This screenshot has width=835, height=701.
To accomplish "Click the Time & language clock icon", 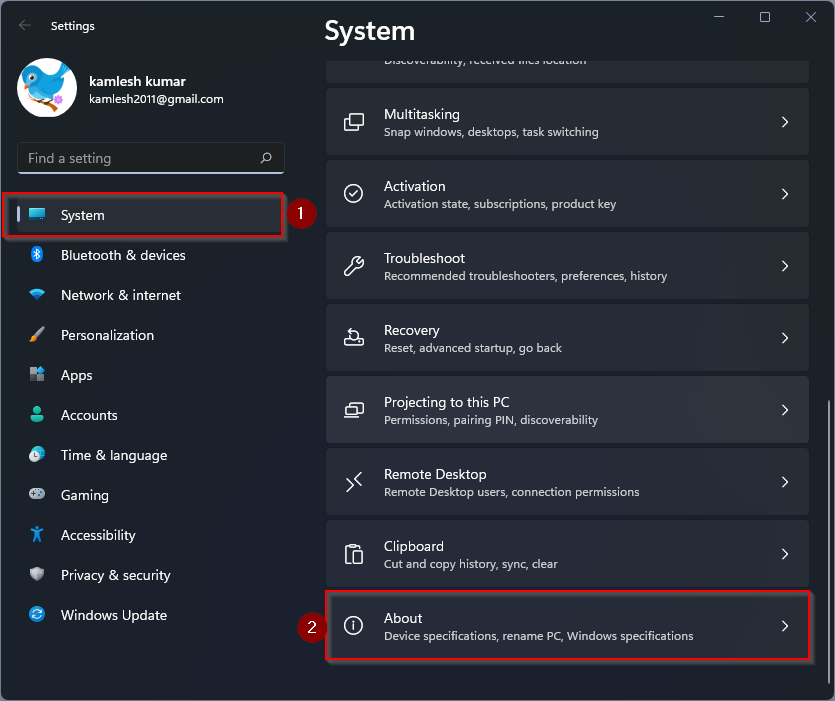I will pos(37,454).
